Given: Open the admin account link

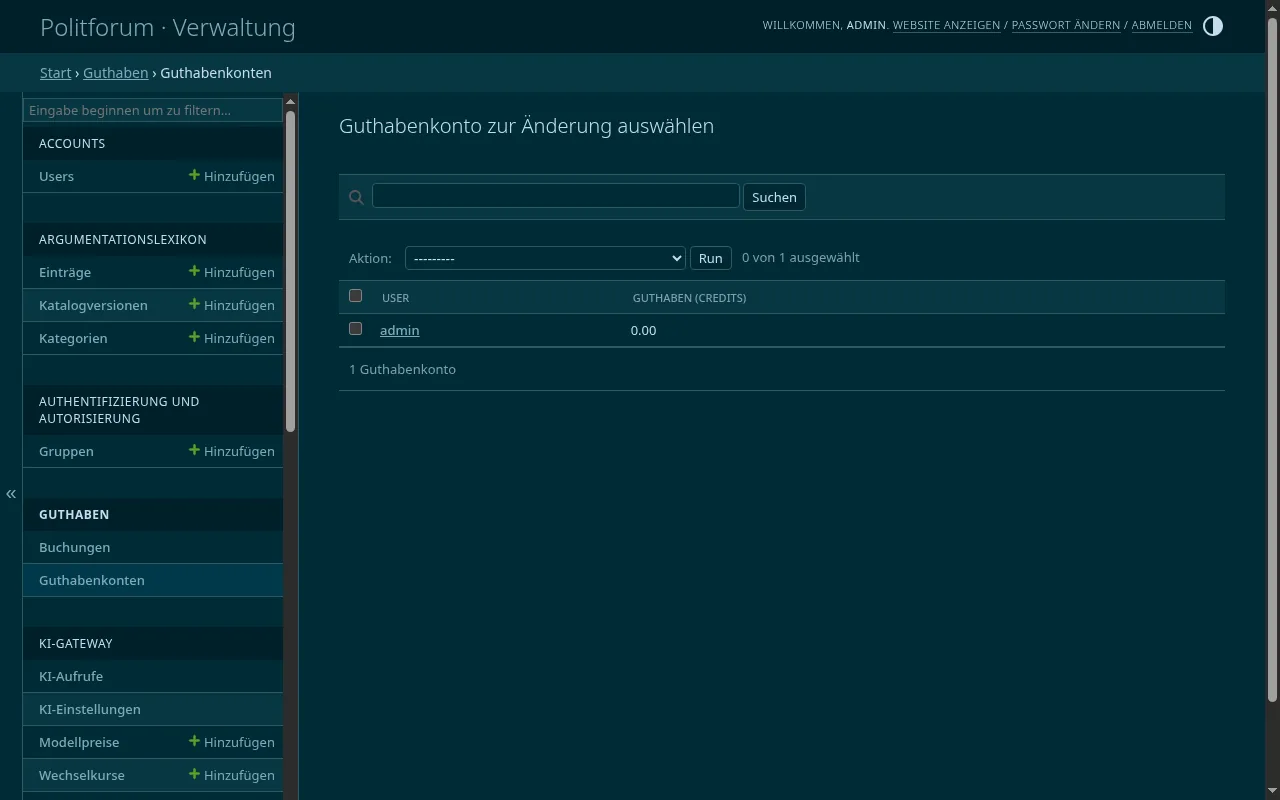Looking at the screenshot, I should tap(400, 330).
